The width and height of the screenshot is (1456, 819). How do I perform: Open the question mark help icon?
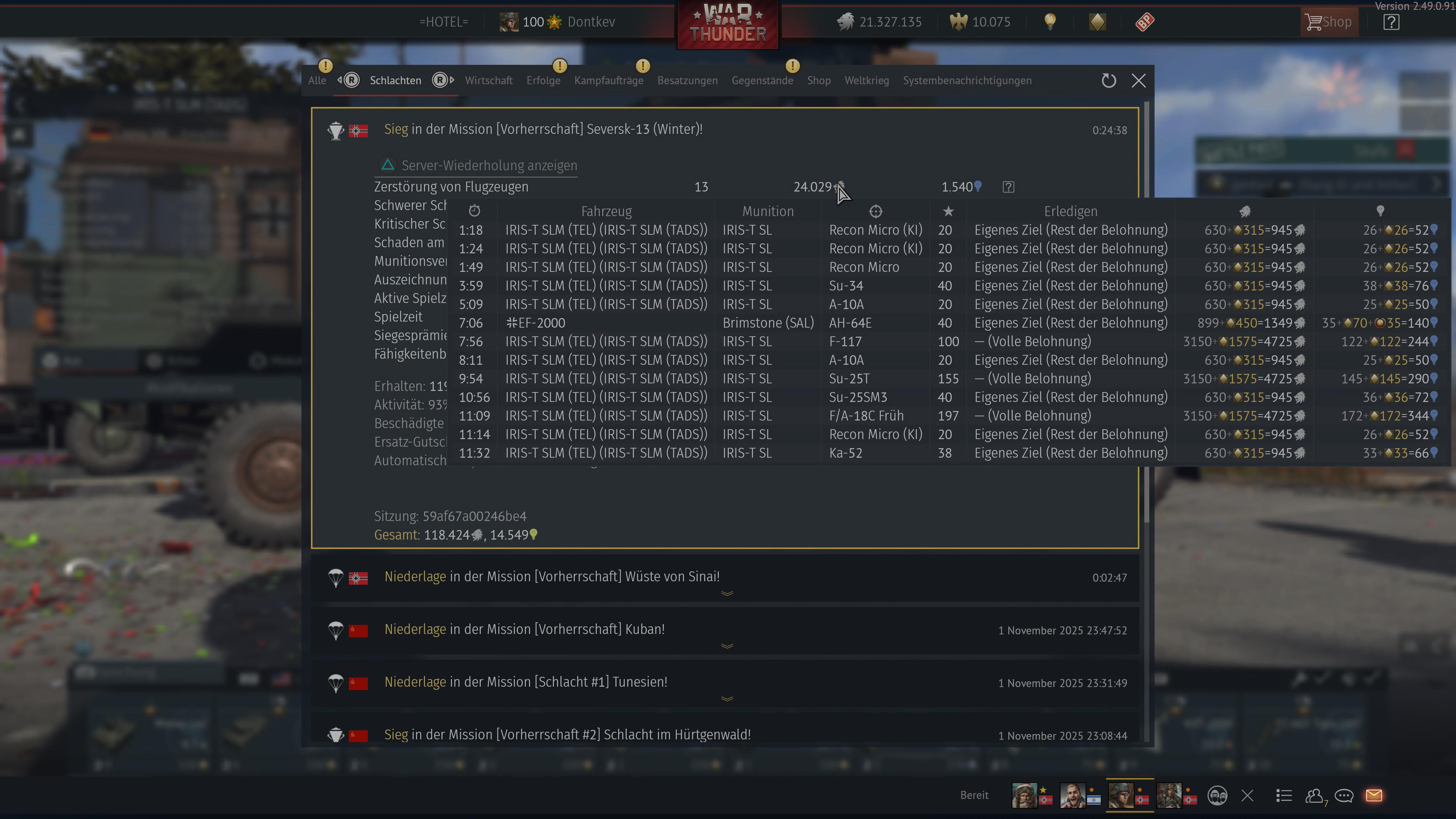[1391, 22]
